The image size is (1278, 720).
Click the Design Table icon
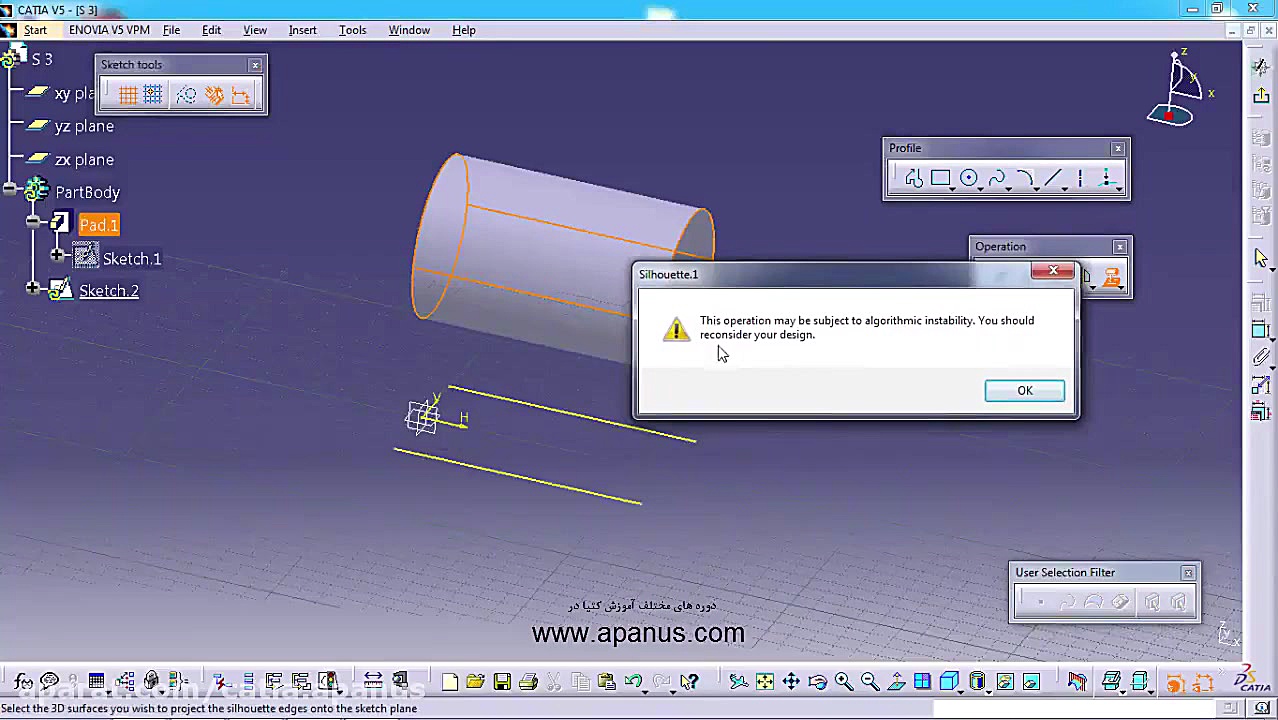(96, 682)
